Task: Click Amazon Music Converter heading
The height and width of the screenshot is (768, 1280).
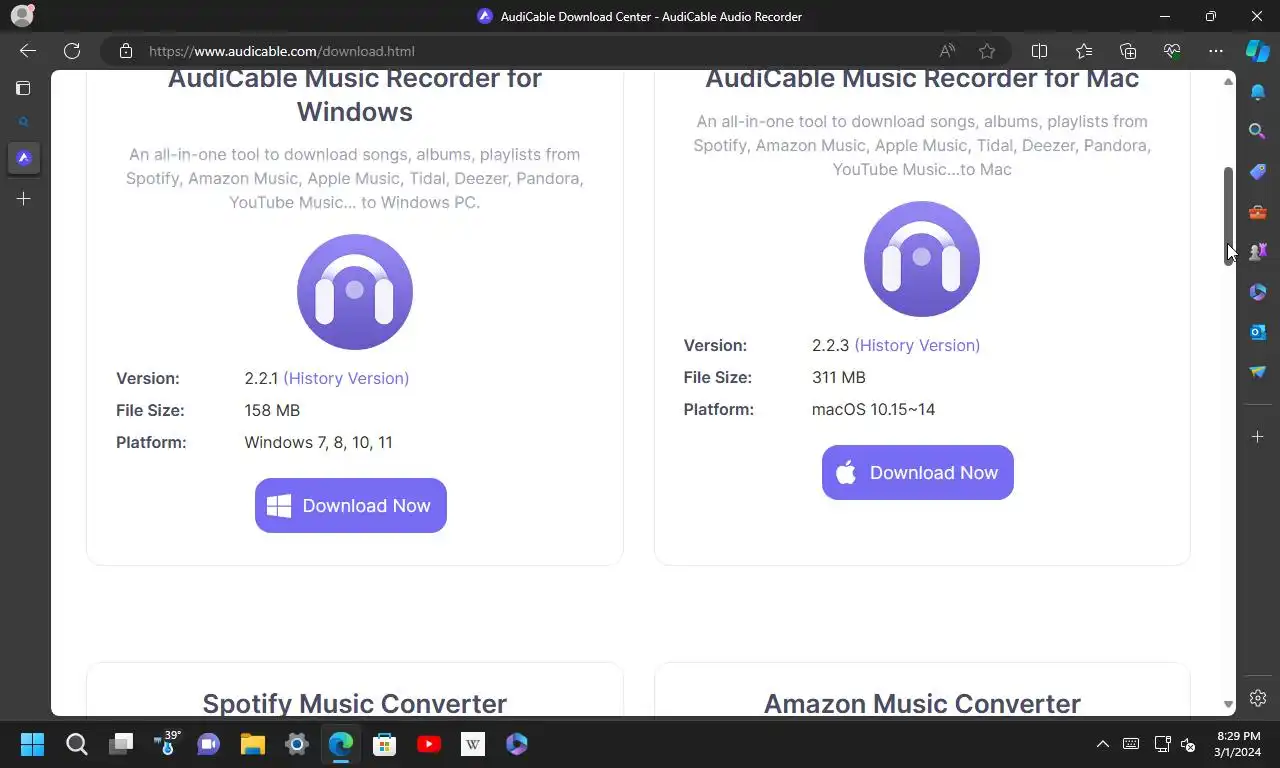Action: pos(922,703)
